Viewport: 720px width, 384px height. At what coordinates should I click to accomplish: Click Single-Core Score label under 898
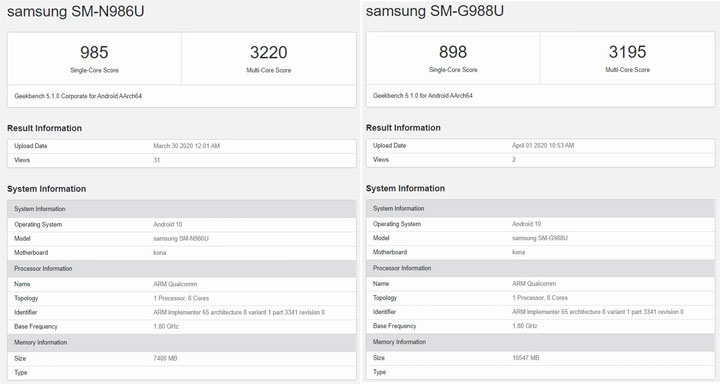click(453, 70)
